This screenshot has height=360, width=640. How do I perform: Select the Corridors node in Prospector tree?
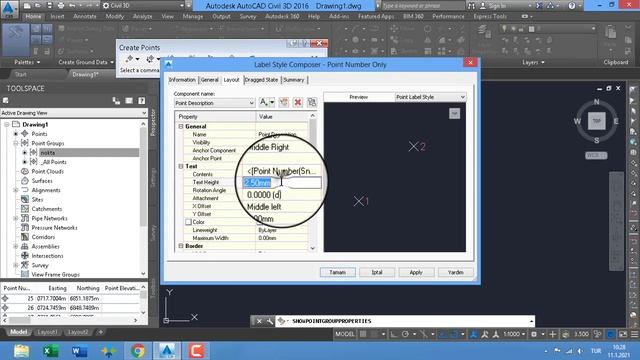point(43,237)
